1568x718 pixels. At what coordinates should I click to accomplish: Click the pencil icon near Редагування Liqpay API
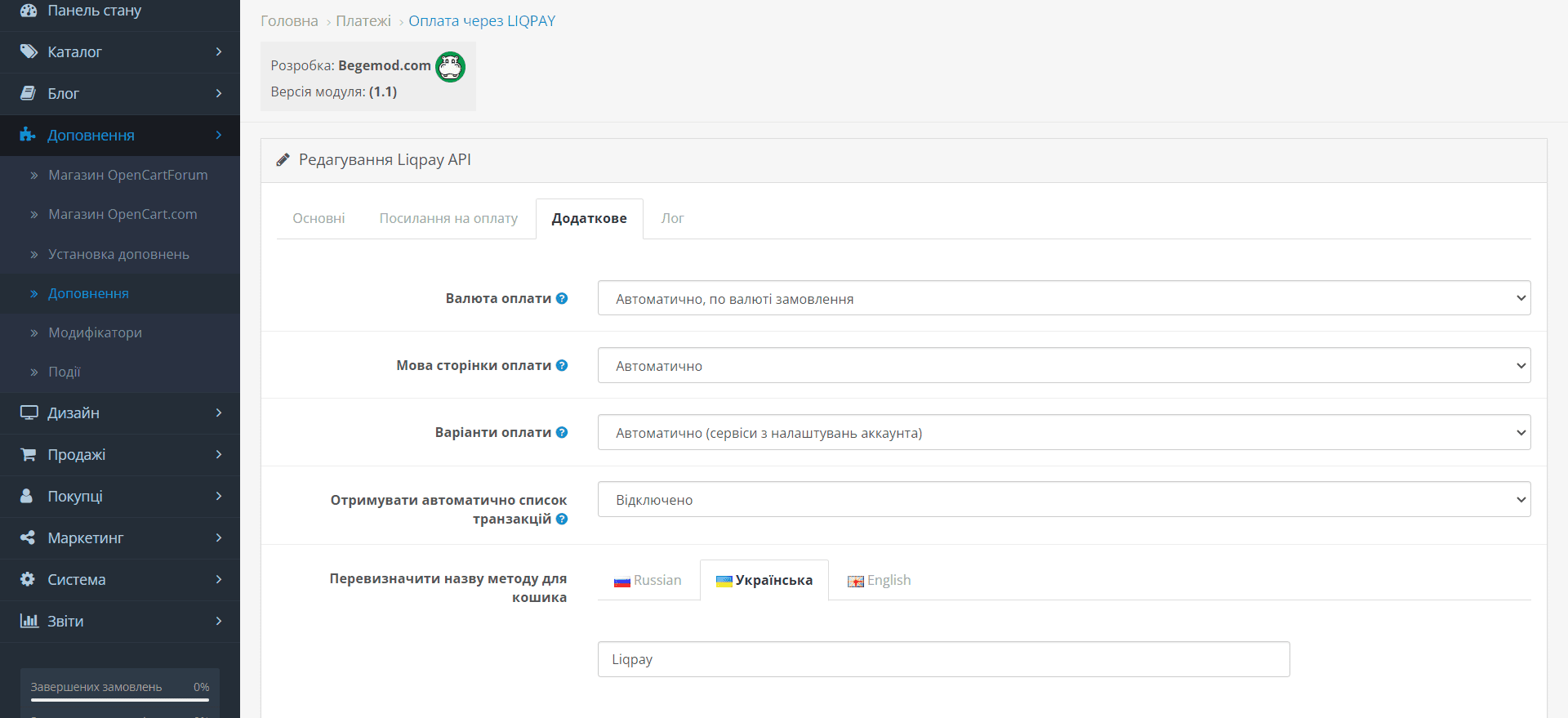tap(283, 160)
